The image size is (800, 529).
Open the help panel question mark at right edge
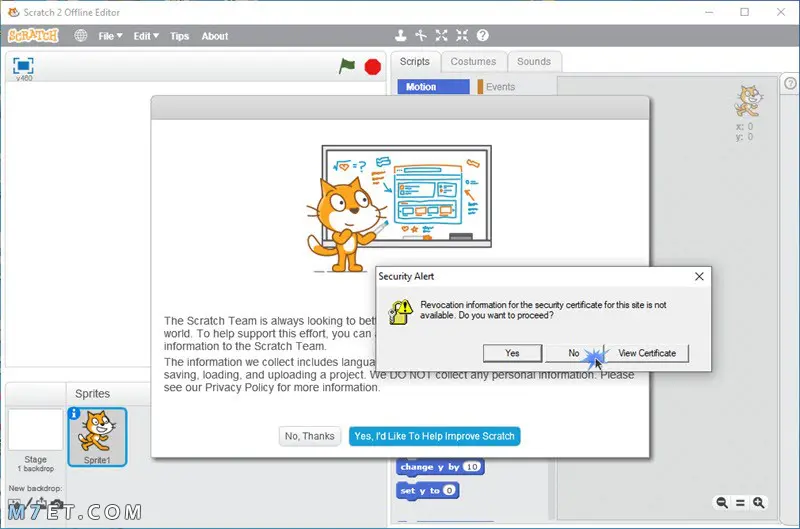[790, 84]
